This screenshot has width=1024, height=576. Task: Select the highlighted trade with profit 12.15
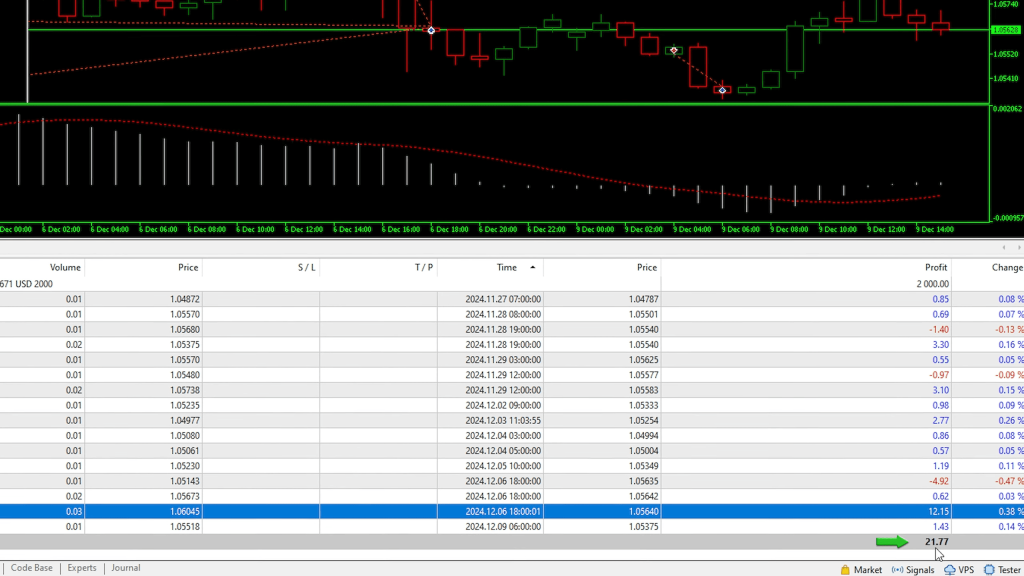pos(500,511)
